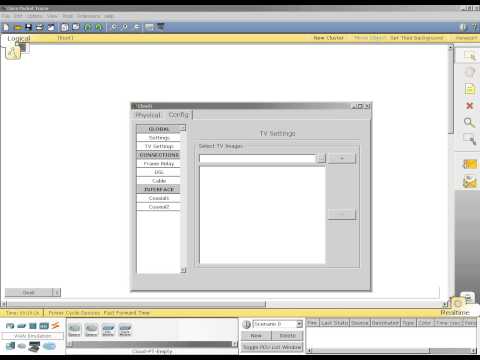The width and height of the screenshot is (480, 360).
Task: Click the horizontal workspace scrollbar
Action: point(137,304)
